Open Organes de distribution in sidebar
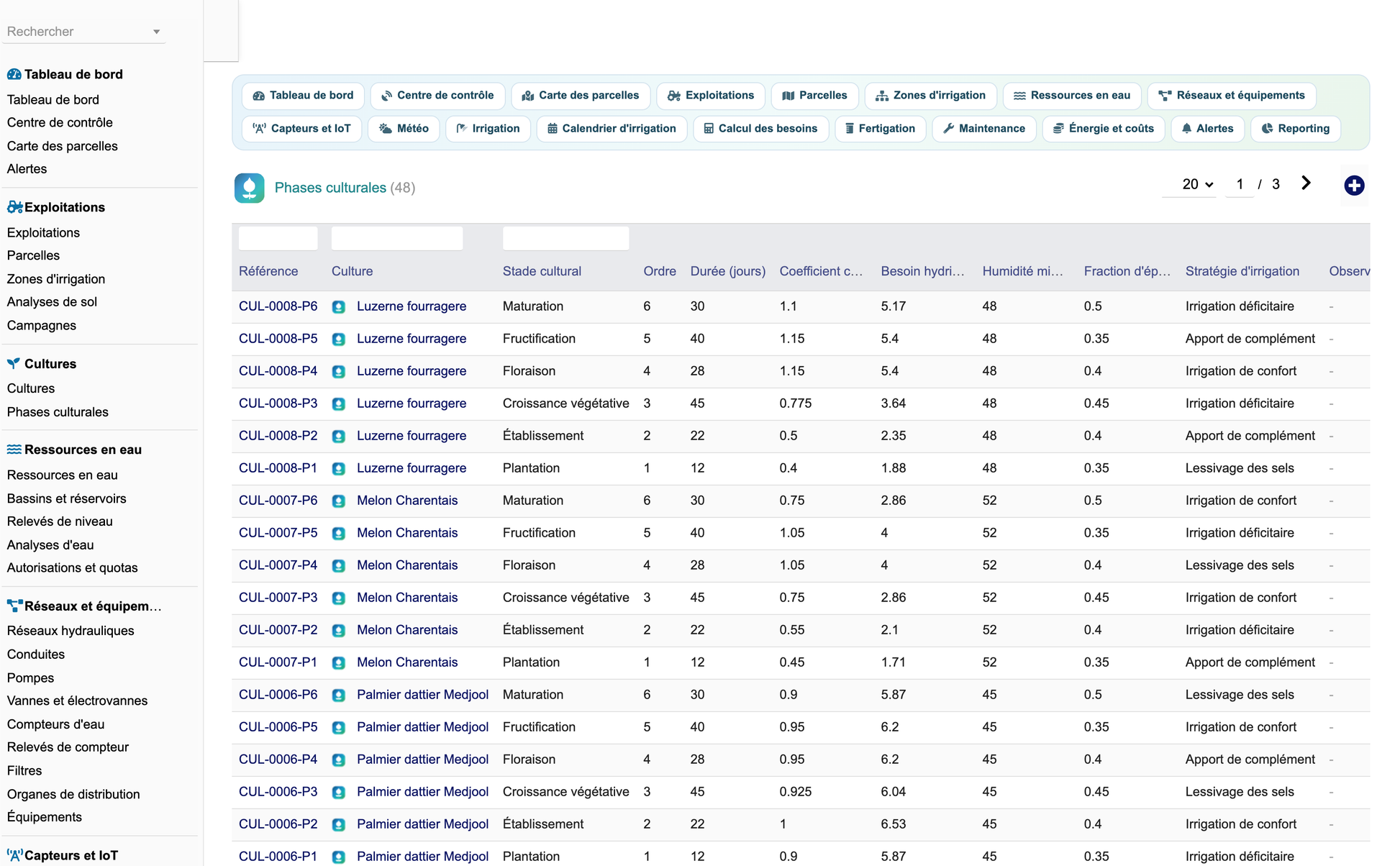The width and height of the screenshot is (1400, 866). pos(73,794)
